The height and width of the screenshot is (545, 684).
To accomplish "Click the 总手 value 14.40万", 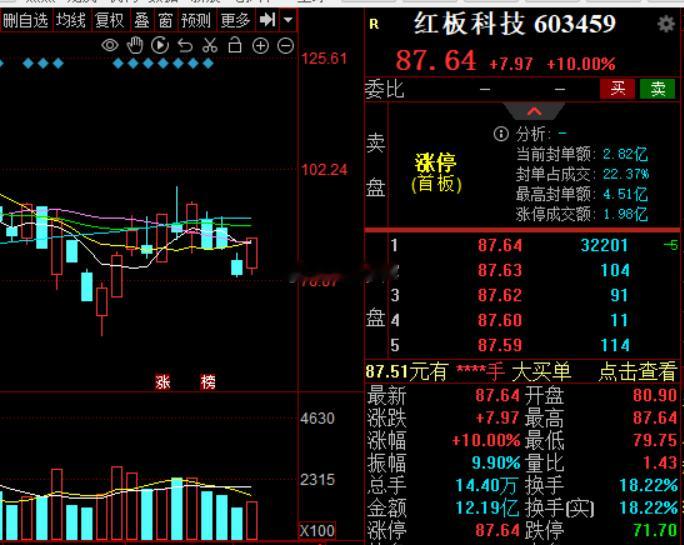I will (487, 485).
